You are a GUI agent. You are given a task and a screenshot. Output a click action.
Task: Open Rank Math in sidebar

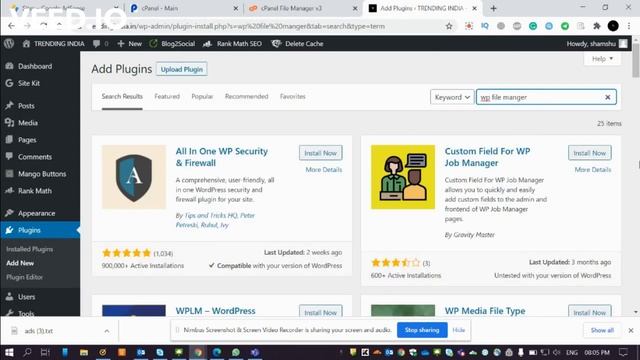[34, 191]
